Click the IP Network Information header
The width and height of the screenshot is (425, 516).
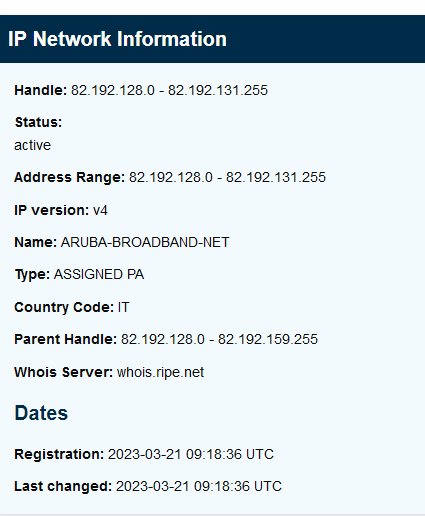(117, 39)
